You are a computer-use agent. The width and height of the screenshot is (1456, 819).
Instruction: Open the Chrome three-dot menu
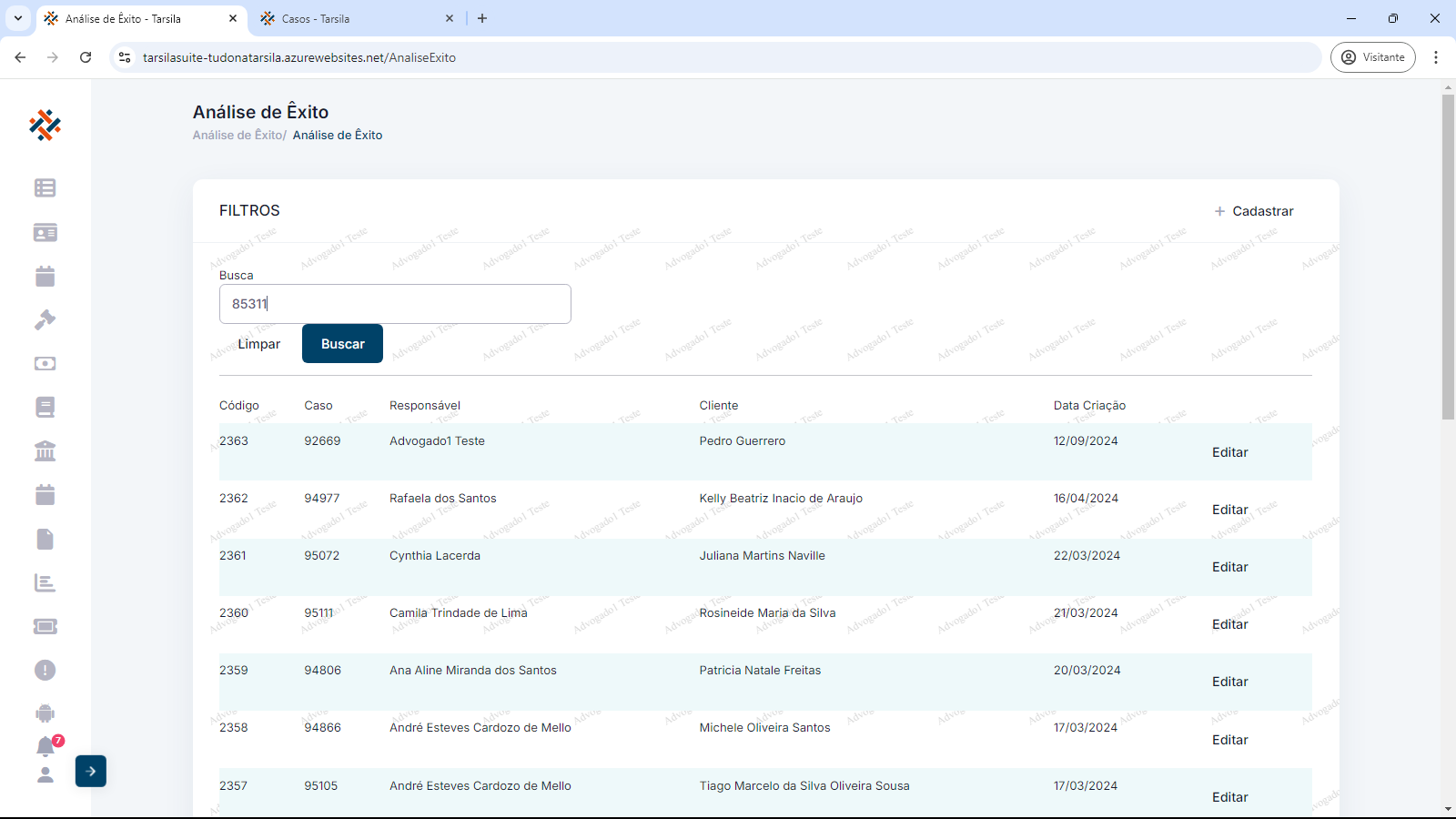pos(1436,57)
